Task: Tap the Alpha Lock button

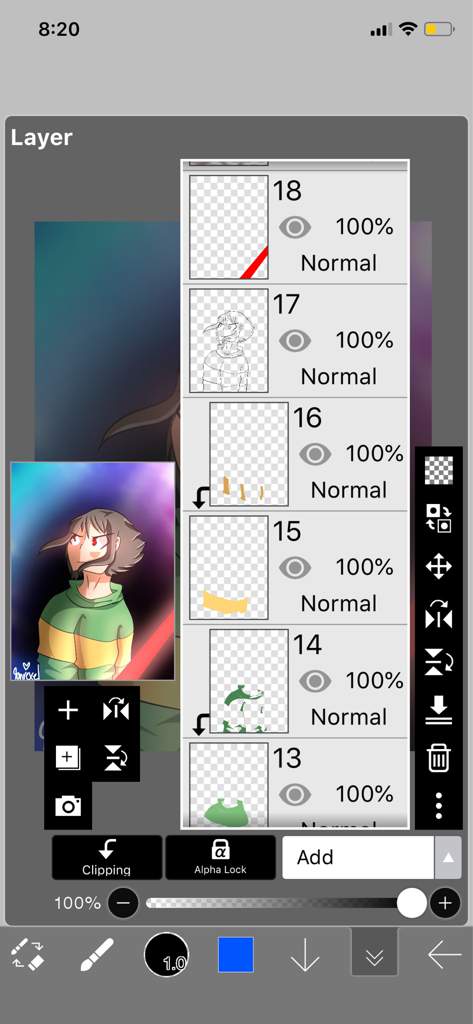Action: [x=220, y=857]
